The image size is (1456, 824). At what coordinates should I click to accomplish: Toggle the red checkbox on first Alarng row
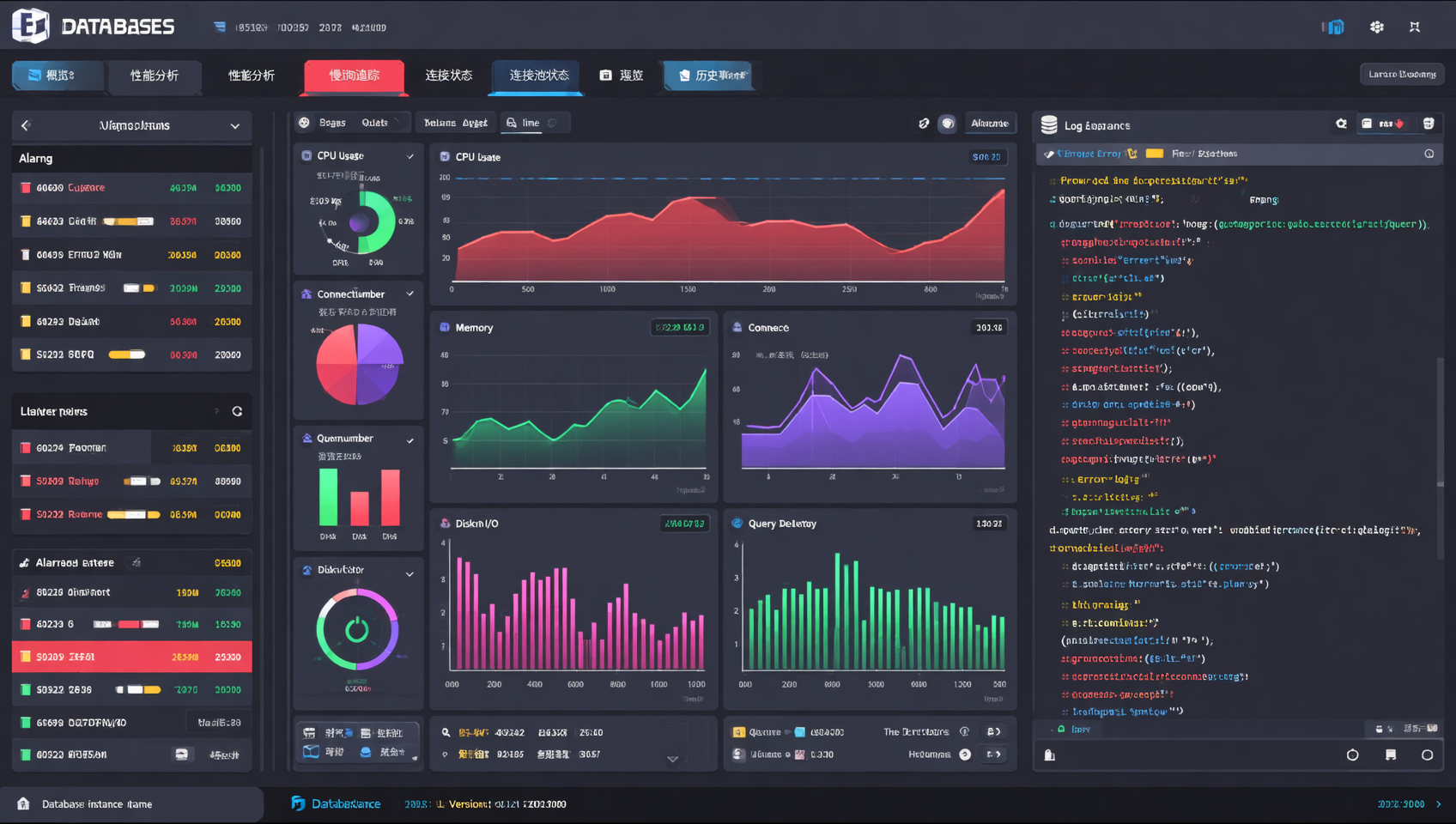click(26, 188)
